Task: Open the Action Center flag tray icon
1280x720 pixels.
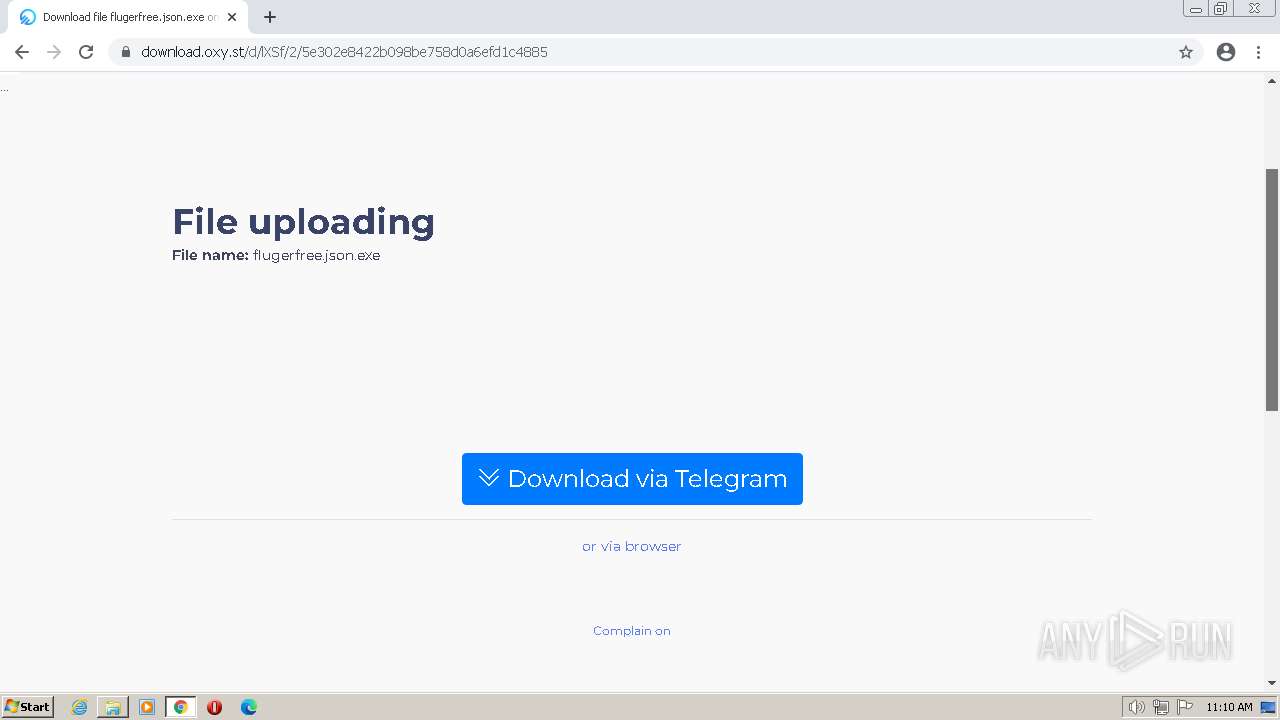Action: (x=1185, y=707)
